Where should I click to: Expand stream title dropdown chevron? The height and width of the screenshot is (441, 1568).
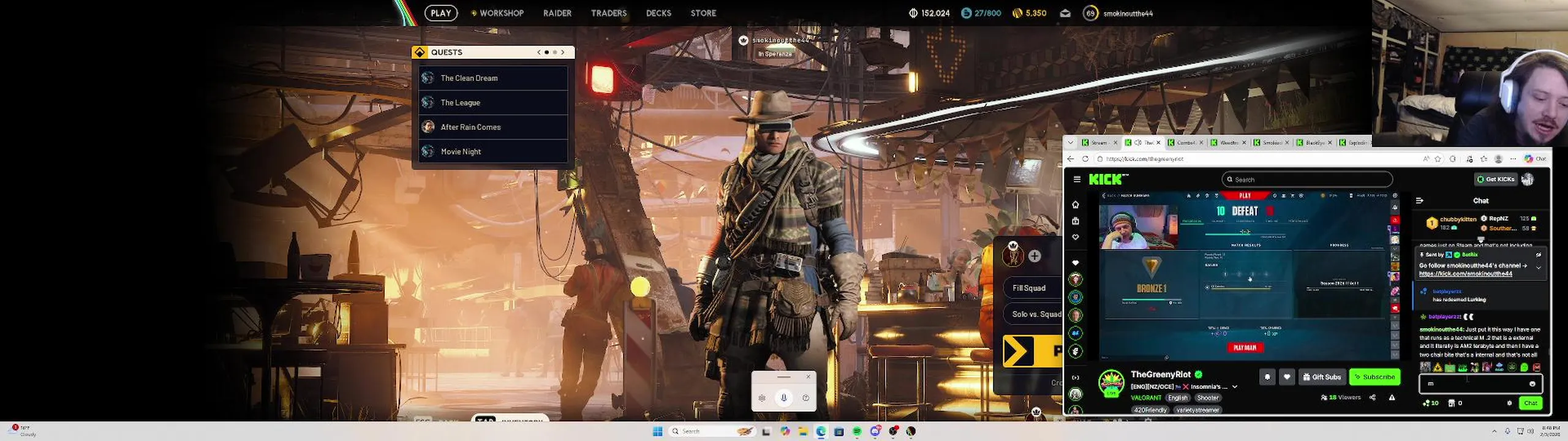pos(1235,387)
